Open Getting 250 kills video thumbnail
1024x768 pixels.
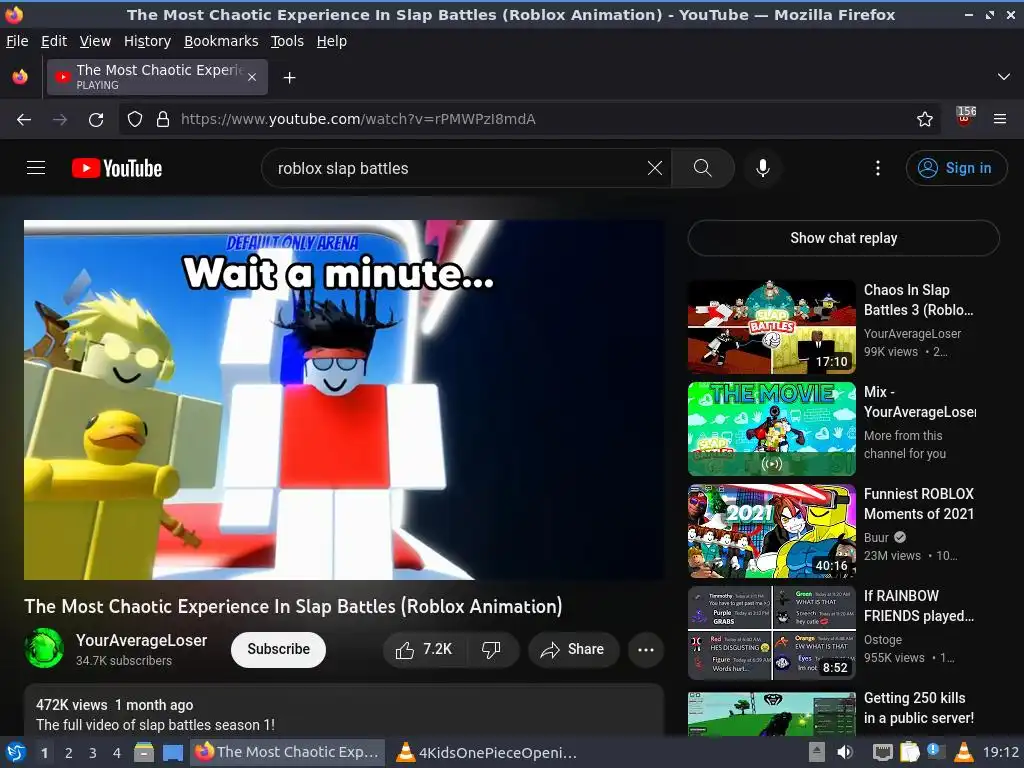(771, 714)
